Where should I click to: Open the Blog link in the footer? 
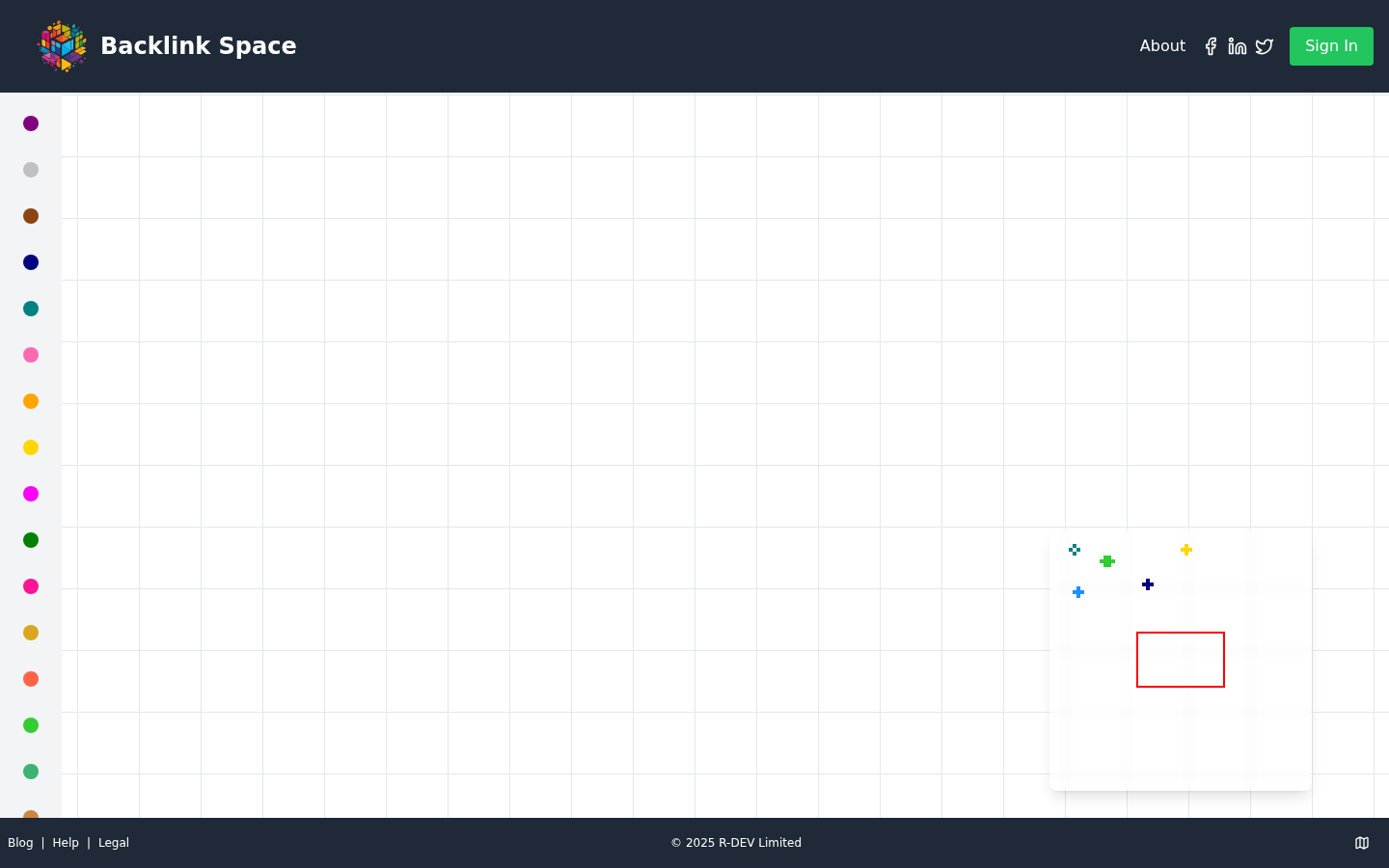tap(20, 843)
